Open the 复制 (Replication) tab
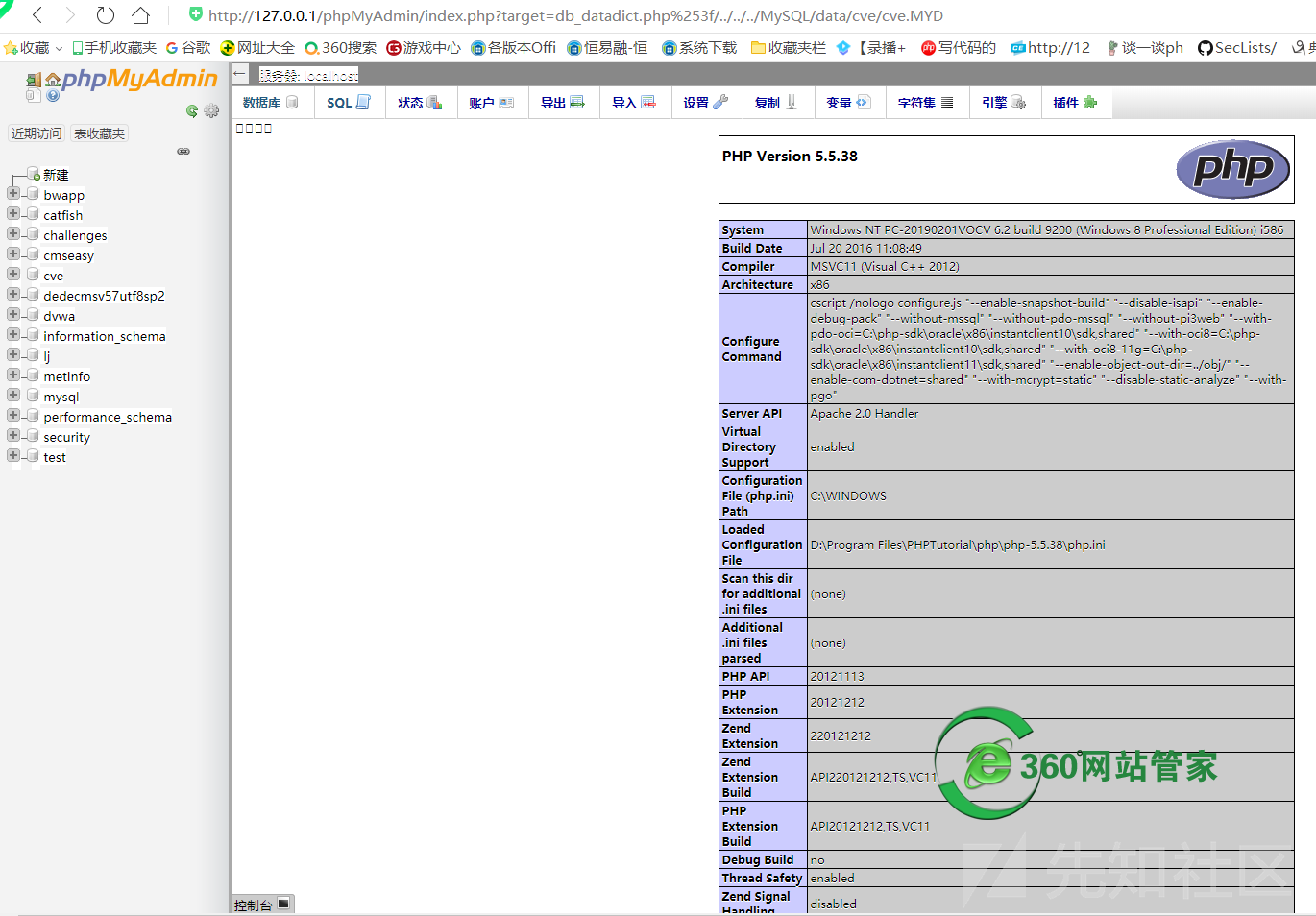The height and width of the screenshot is (916, 1316). [x=776, y=103]
